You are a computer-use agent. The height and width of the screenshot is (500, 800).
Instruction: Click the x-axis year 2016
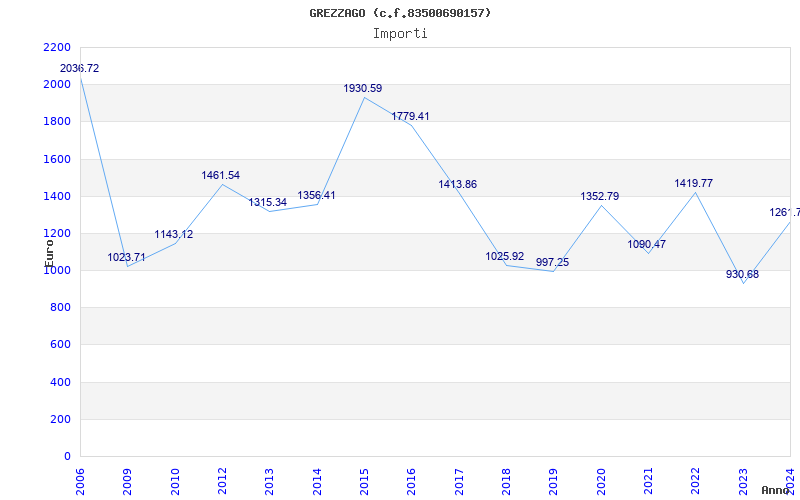click(x=412, y=482)
